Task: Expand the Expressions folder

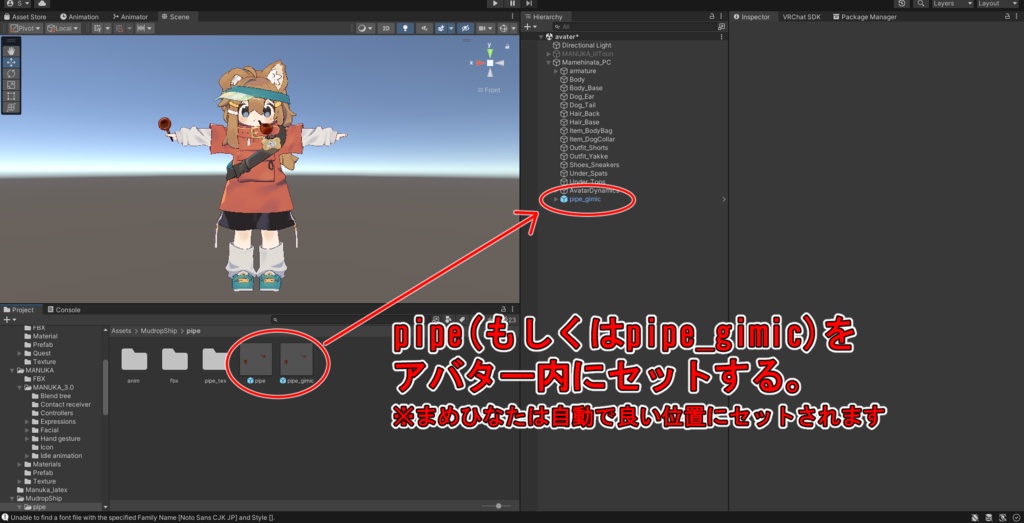Action: coord(27,422)
